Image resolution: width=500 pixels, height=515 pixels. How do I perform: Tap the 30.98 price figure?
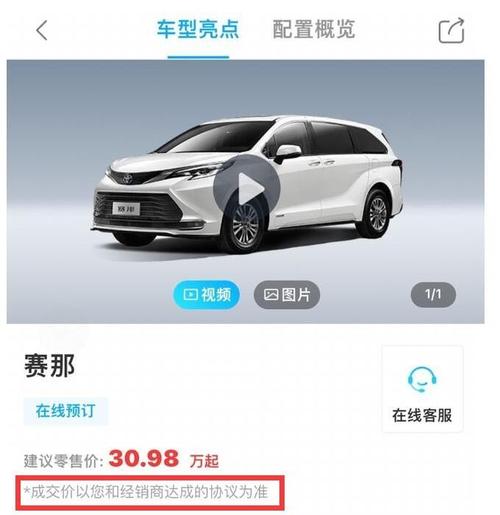144,459
